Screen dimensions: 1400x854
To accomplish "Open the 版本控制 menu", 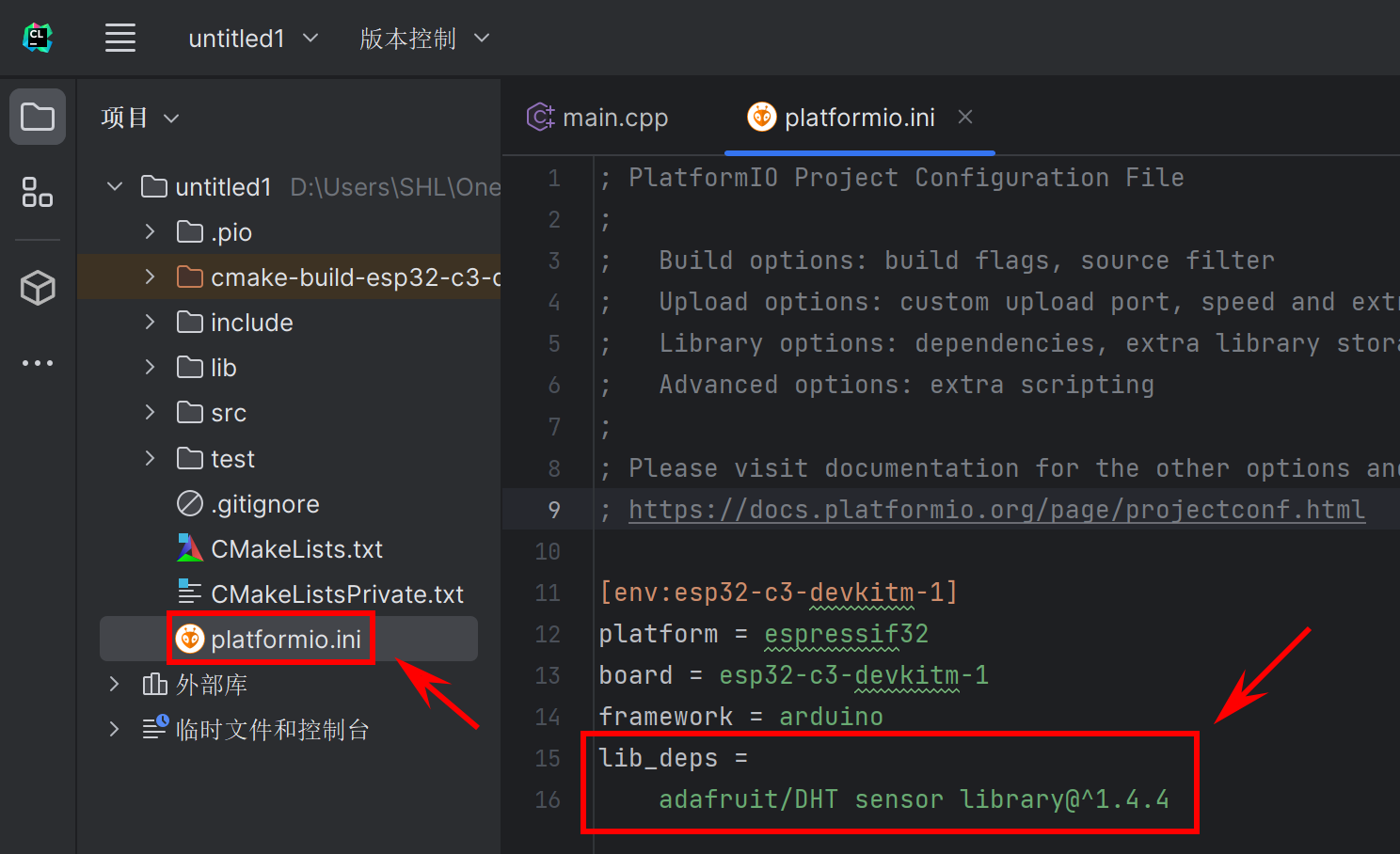I will point(425,38).
